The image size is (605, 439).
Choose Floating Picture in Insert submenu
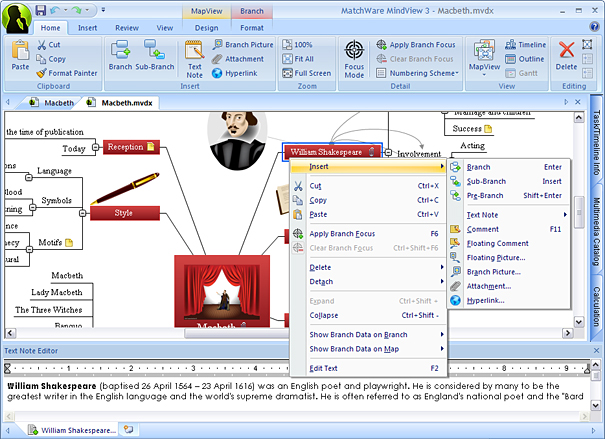click(496, 258)
